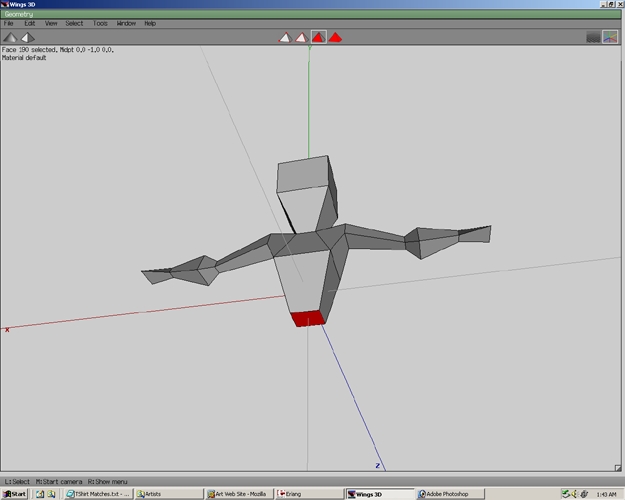Toggle ground plane grid display
This screenshot has width=625, height=500.
click(x=594, y=37)
